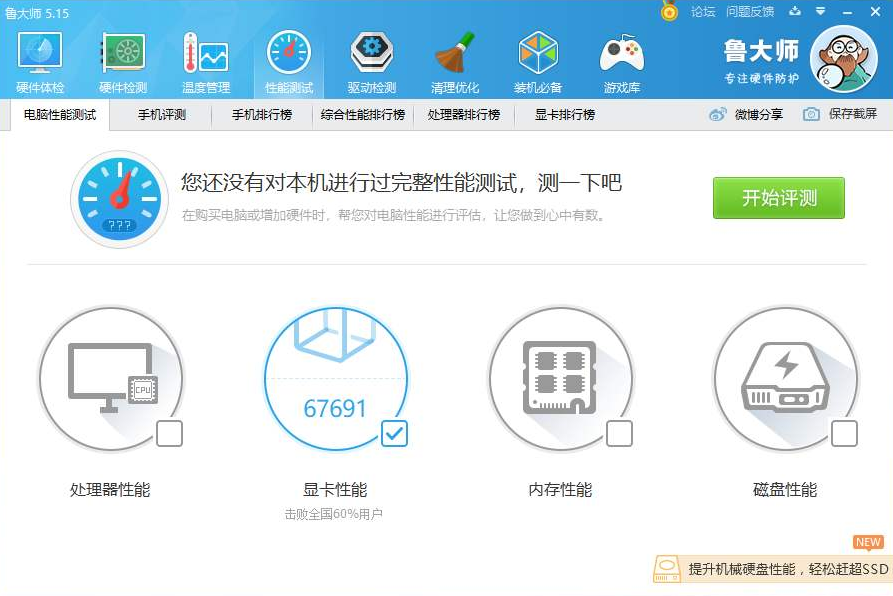Close the Ludashi window
The height and width of the screenshot is (596, 893).
tap(875, 11)
